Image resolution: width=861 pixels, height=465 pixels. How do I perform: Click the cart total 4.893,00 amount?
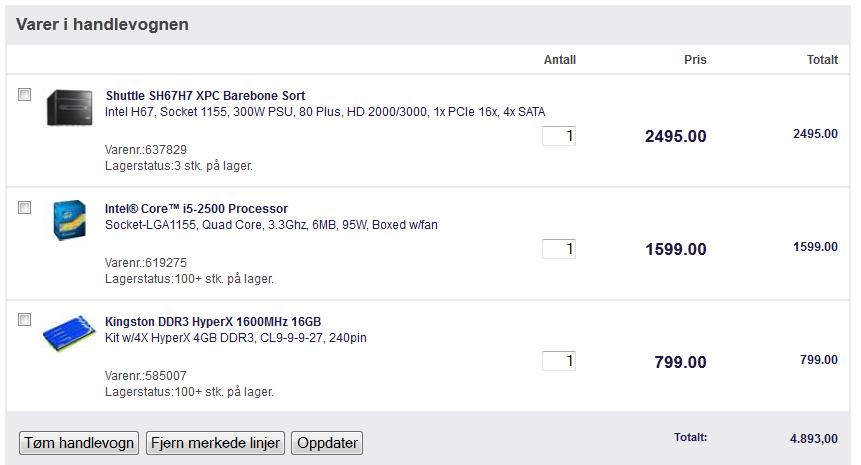[x=814, y=439]
